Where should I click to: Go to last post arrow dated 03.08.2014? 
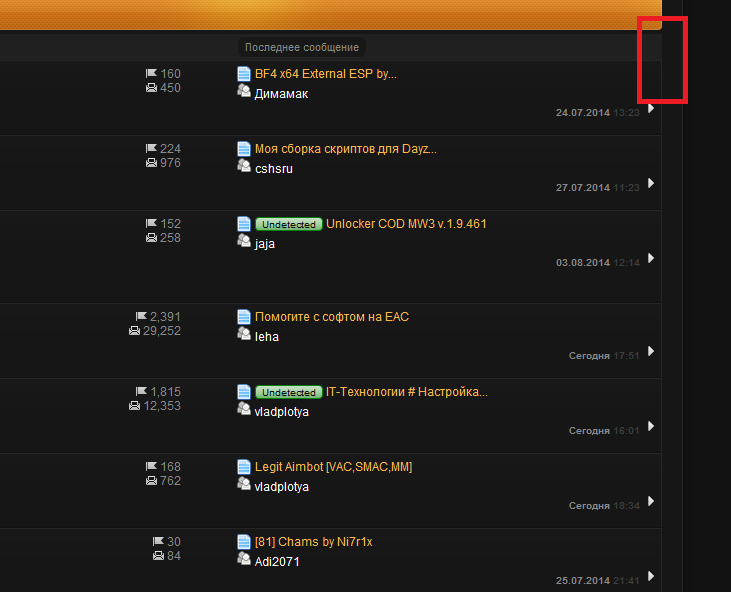pos(651,259)
